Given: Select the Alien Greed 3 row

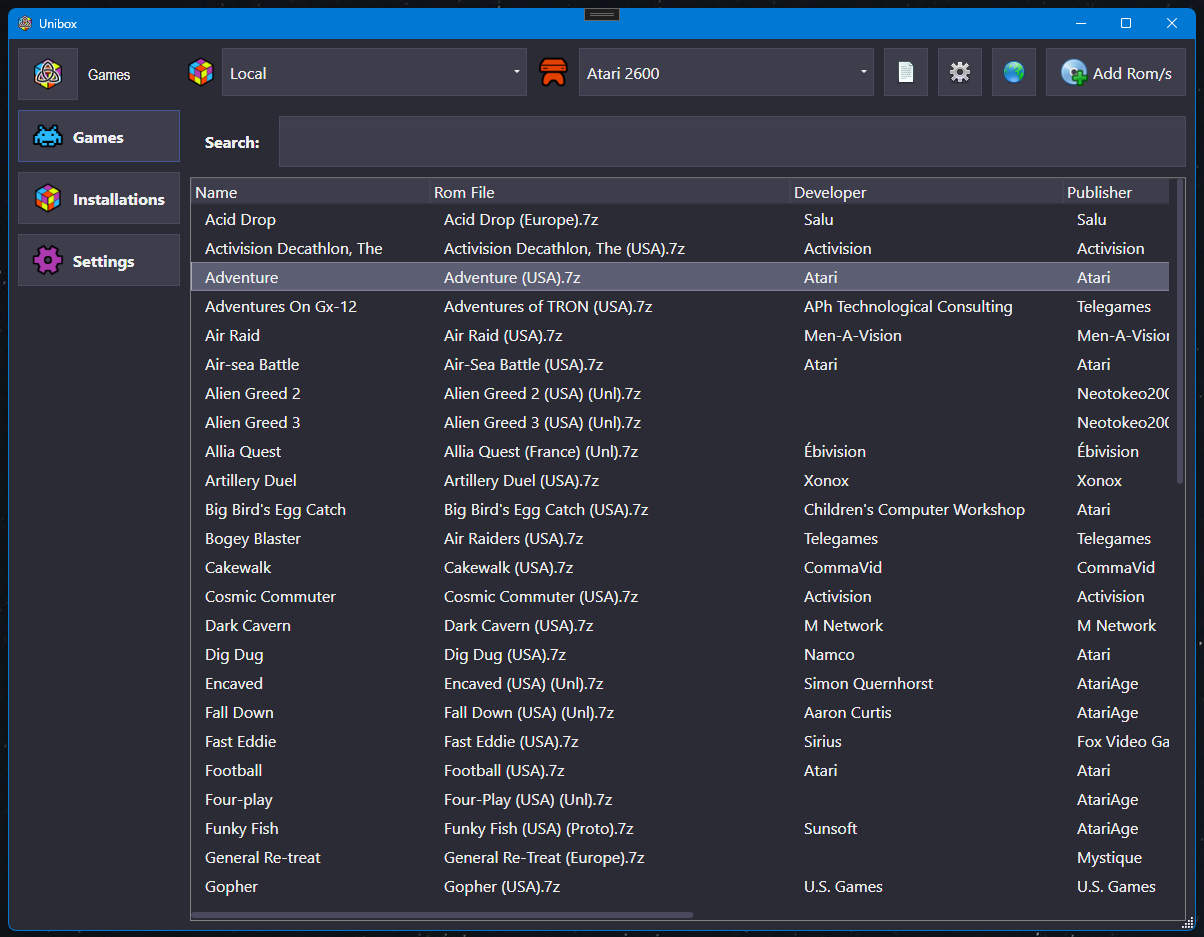Looking at the screenshot, I should click(679, 422).
